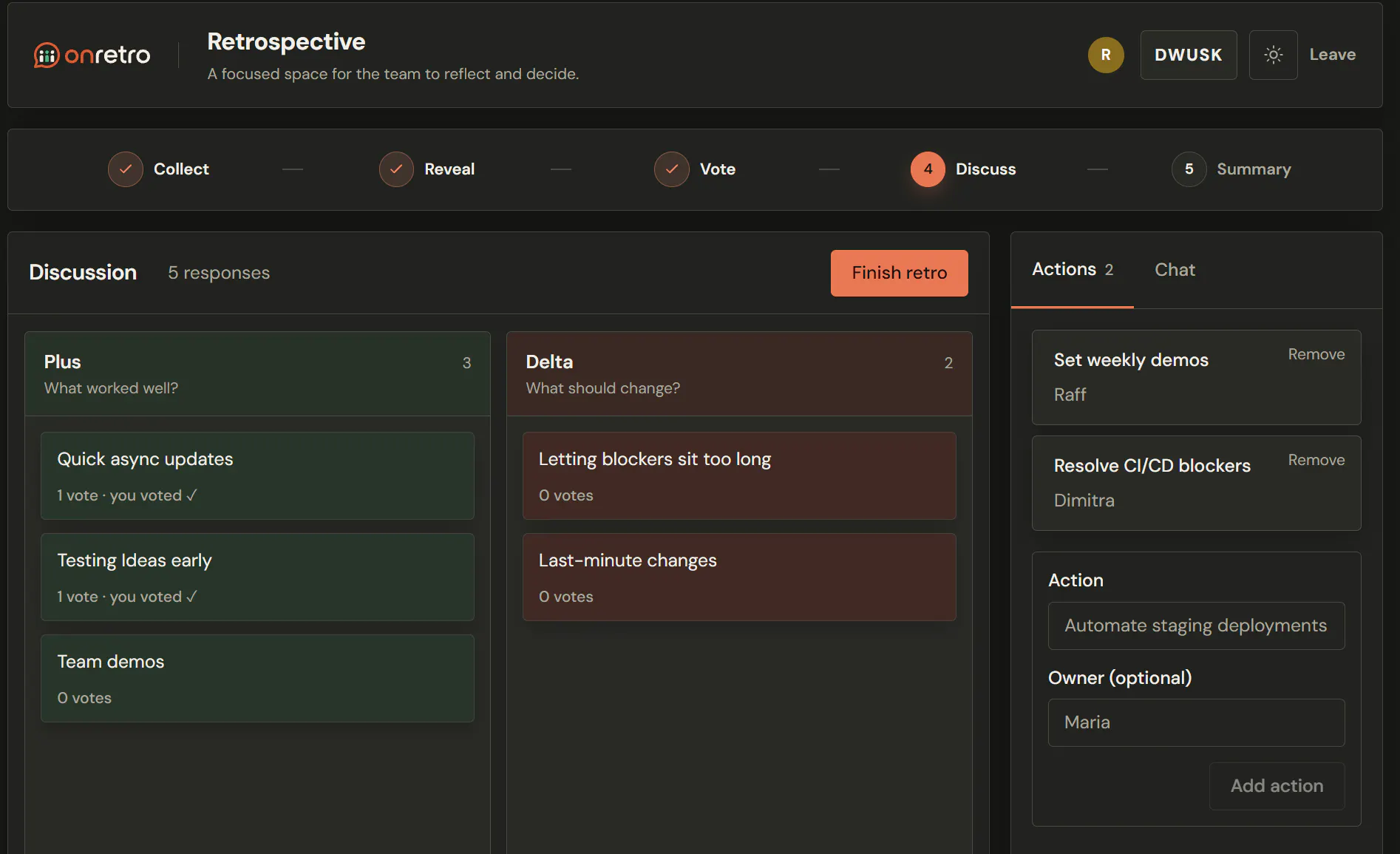Open the Quick async updates card

point(257,475)
